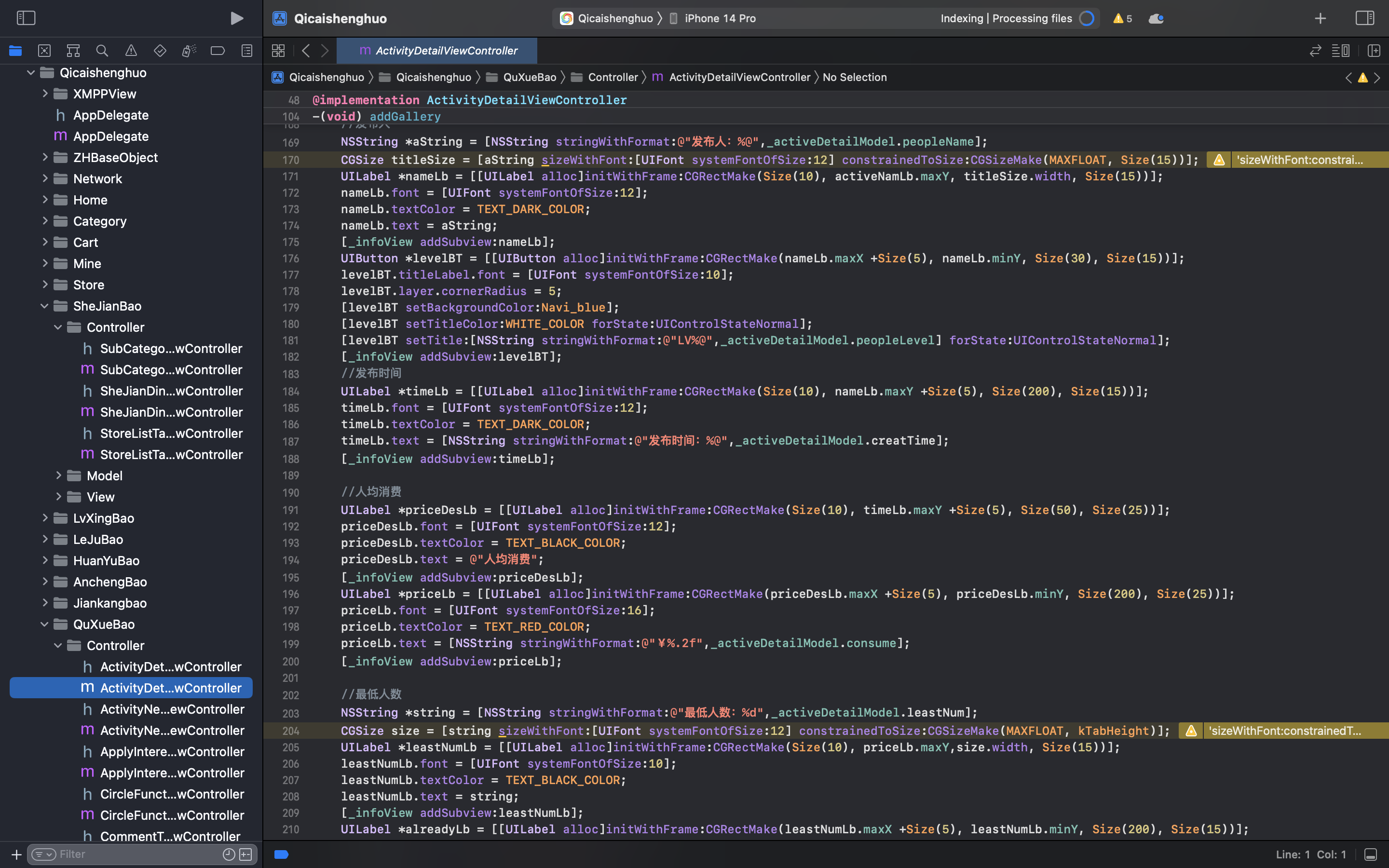
Task: Open the Report navigator icon
Action: pyautogui.click(x=247, y=51)
